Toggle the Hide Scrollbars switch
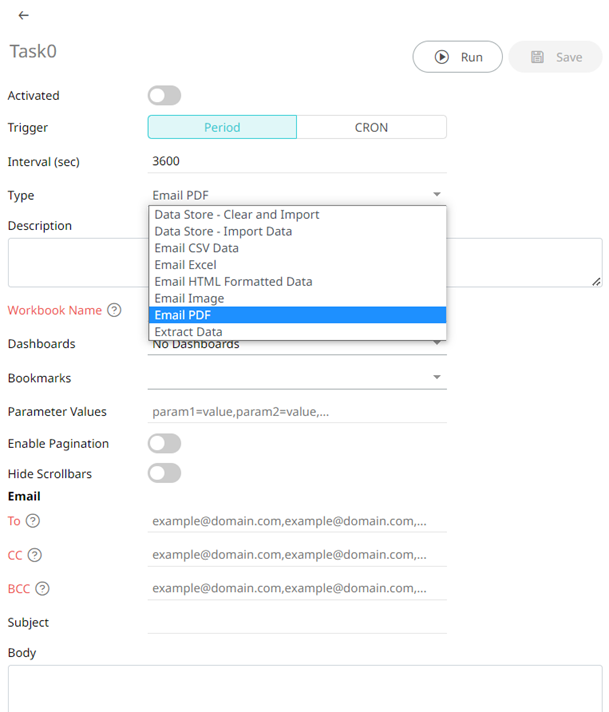 pos(164,473)
